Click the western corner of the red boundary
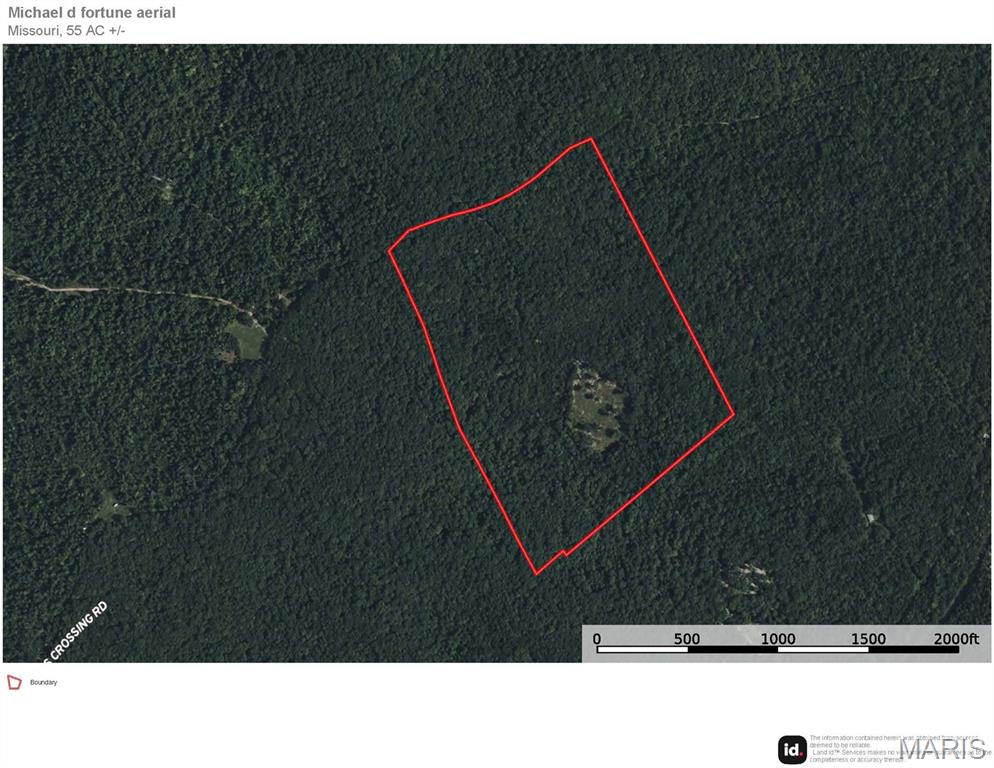Screen dimensions: 994x768 (389, 251)
